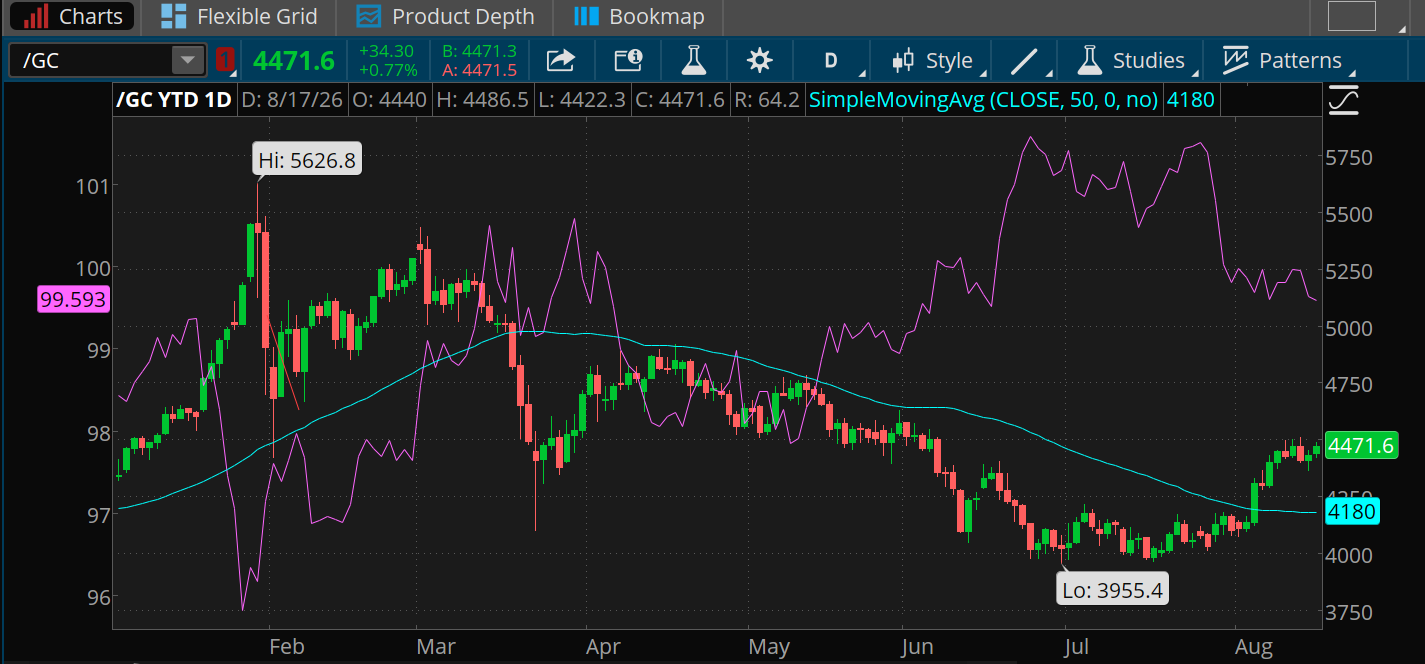Click the 101 level on left axis
This screenshot has width=1425, height=664.
click(x=92, y=185)
